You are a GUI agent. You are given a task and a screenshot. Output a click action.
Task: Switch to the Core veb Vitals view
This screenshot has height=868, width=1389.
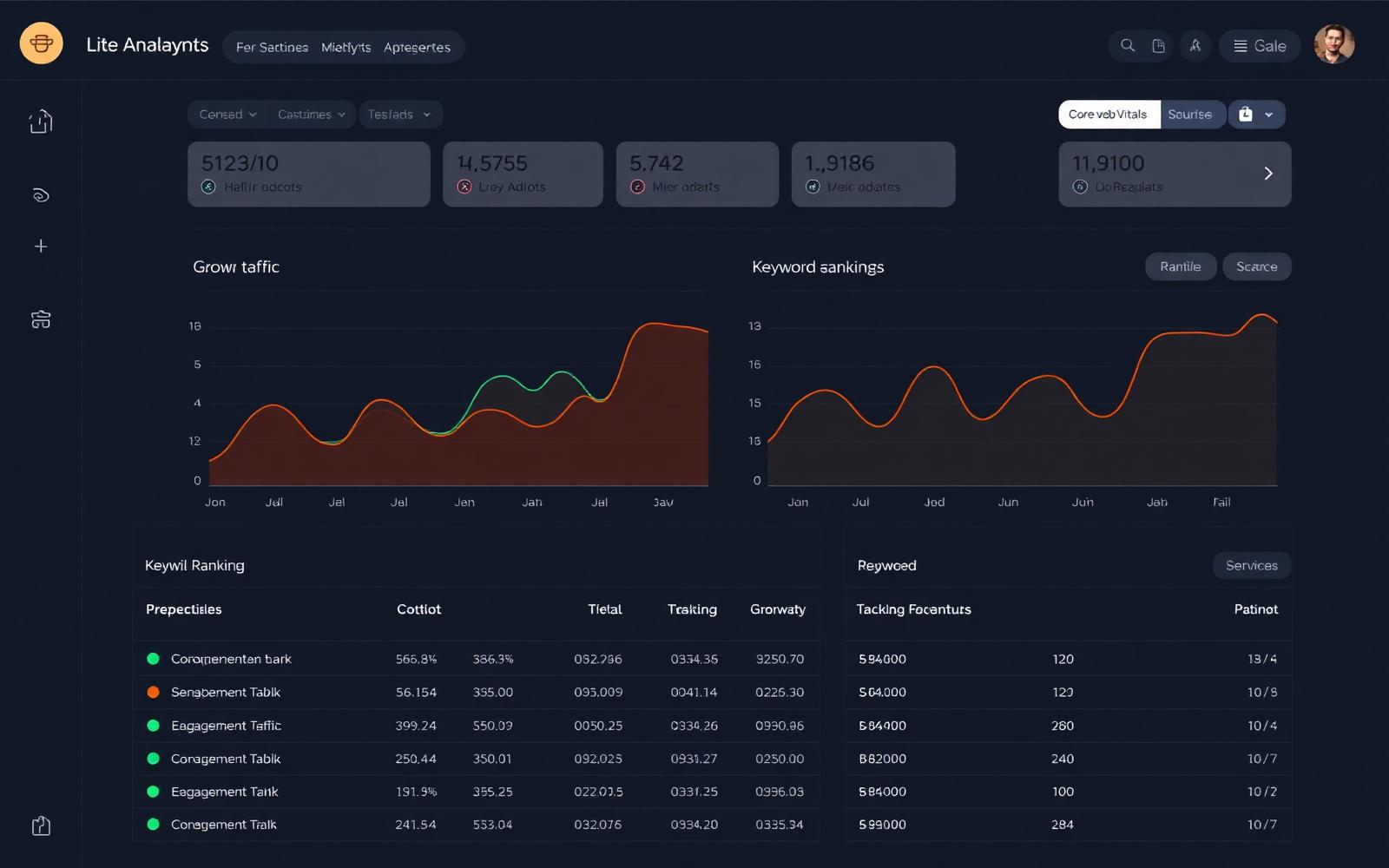click(x=1109, y=115)
